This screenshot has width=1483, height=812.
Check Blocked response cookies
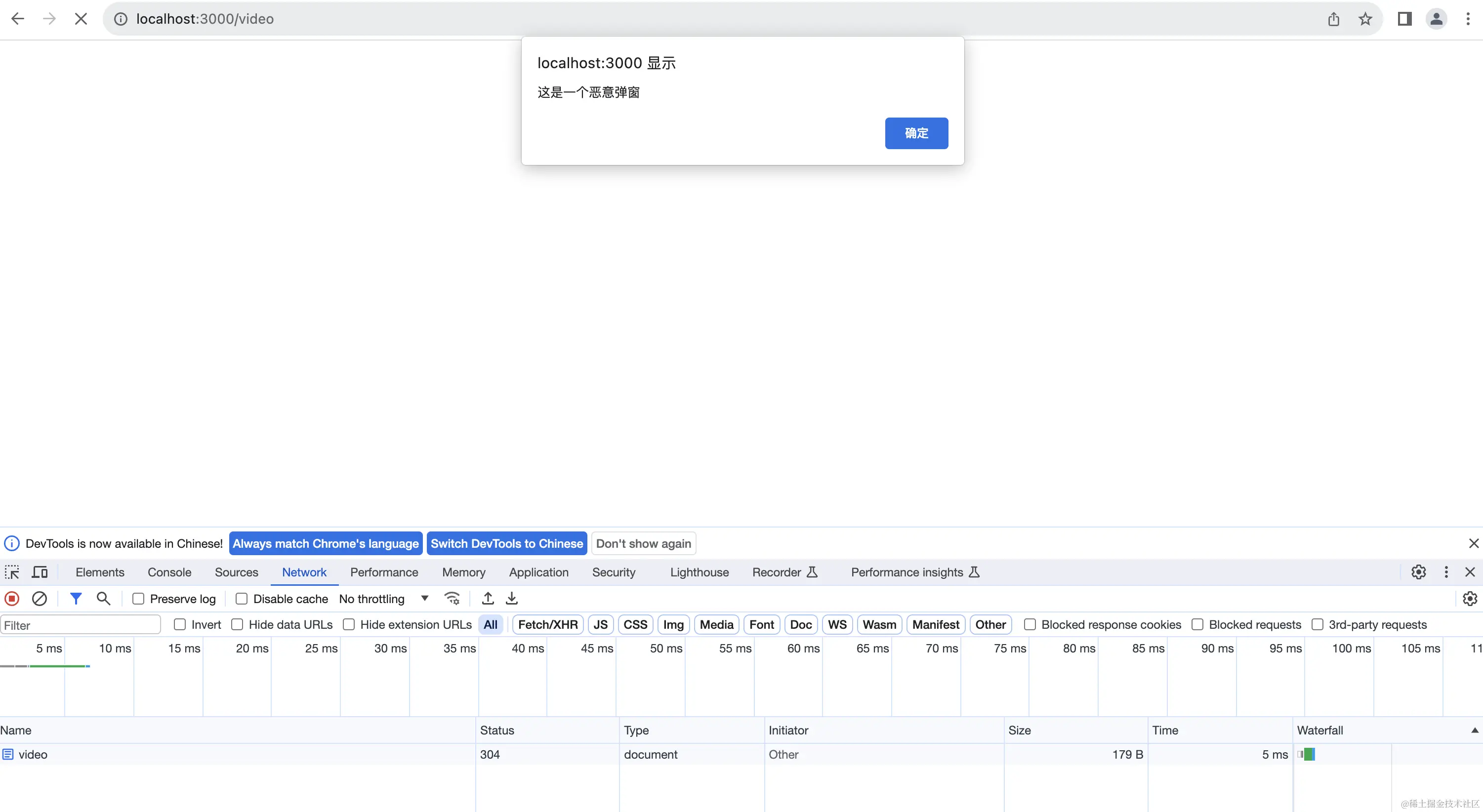1030,624
